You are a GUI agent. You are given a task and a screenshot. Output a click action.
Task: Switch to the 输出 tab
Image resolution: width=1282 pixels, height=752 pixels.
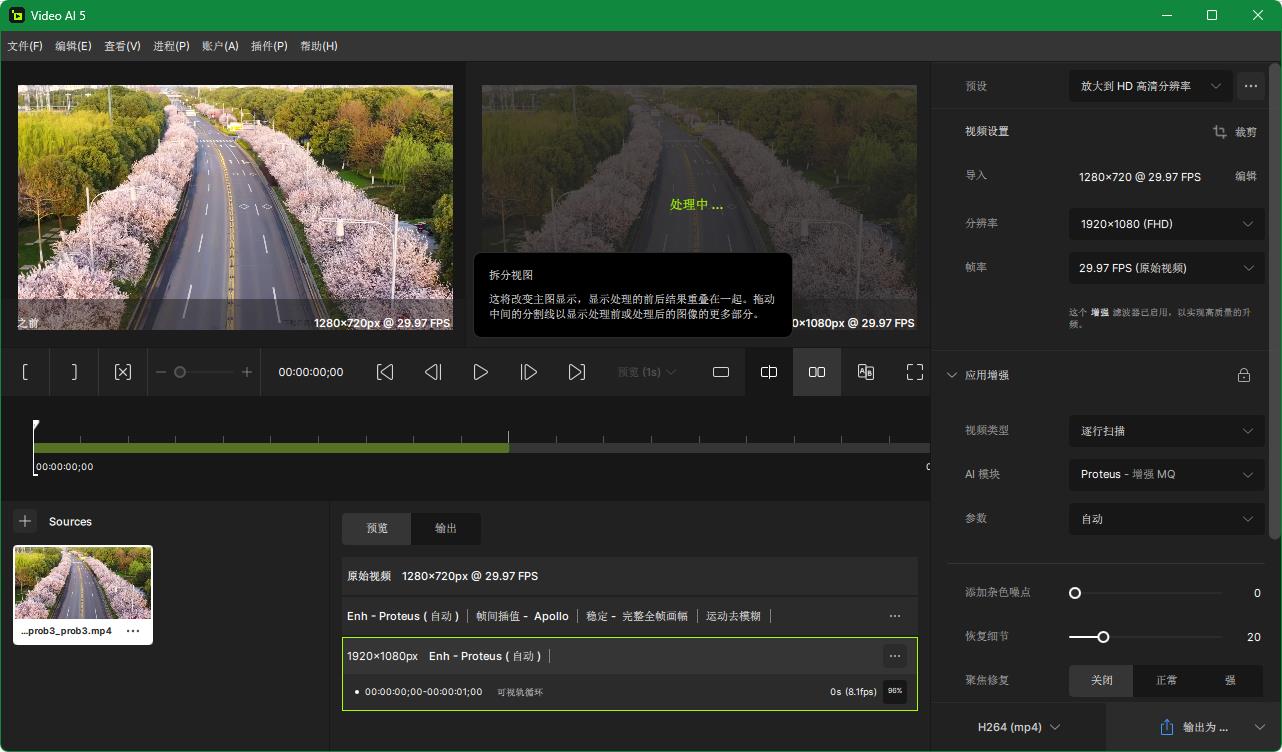(x=446, y=528)
